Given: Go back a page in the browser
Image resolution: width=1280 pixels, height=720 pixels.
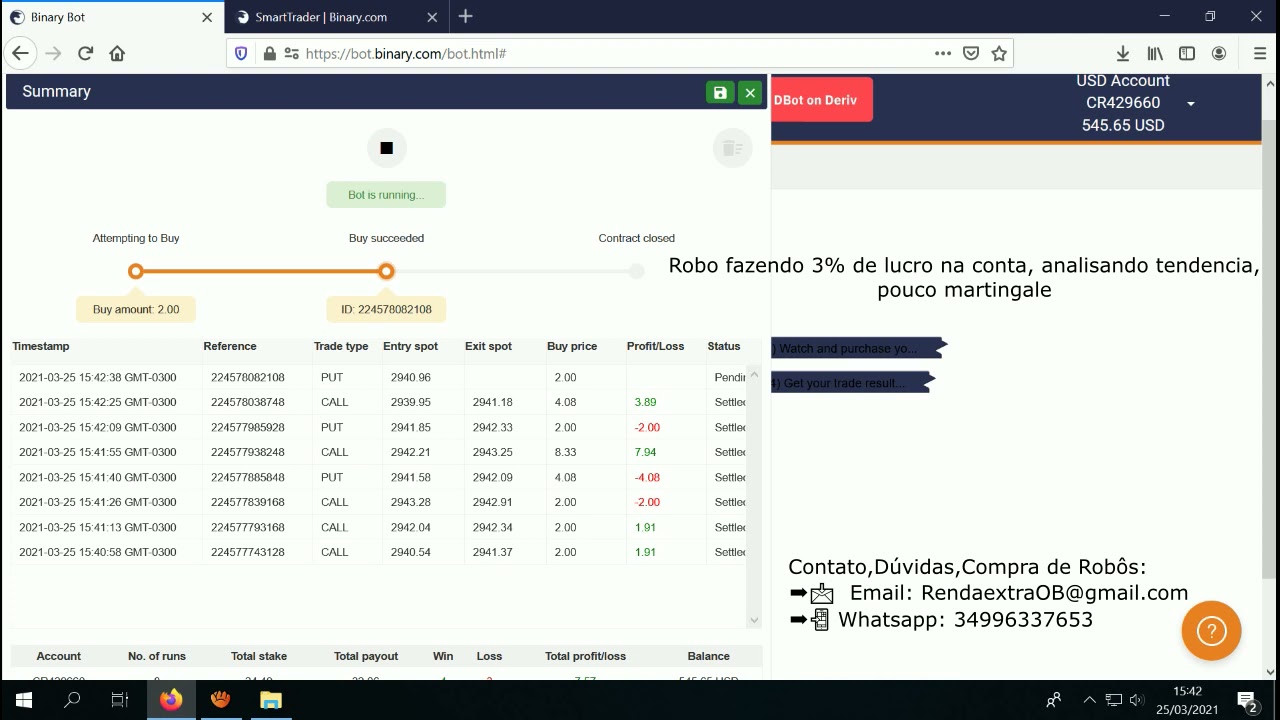Looking at the screenshot, I should pos(20,54).
